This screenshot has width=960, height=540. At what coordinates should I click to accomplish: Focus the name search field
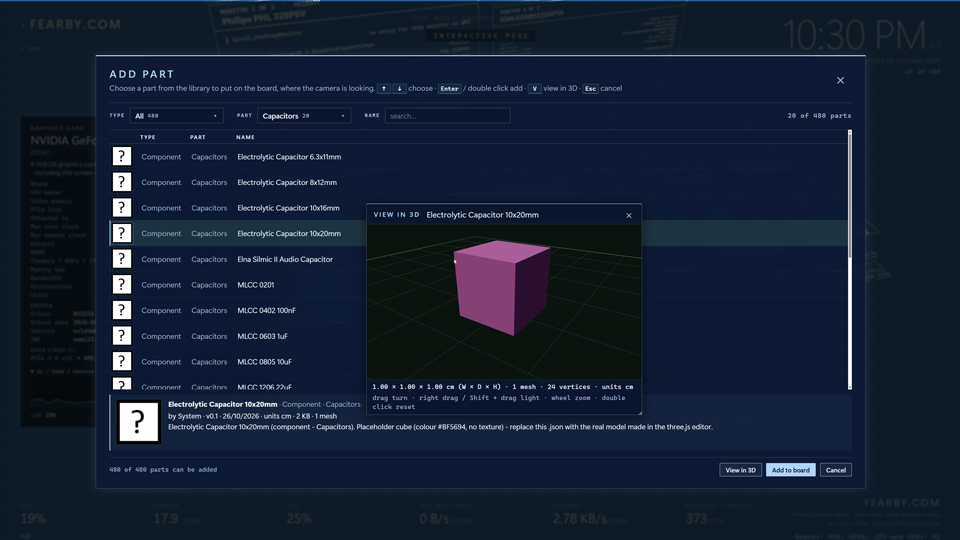(x=448, y=116)
